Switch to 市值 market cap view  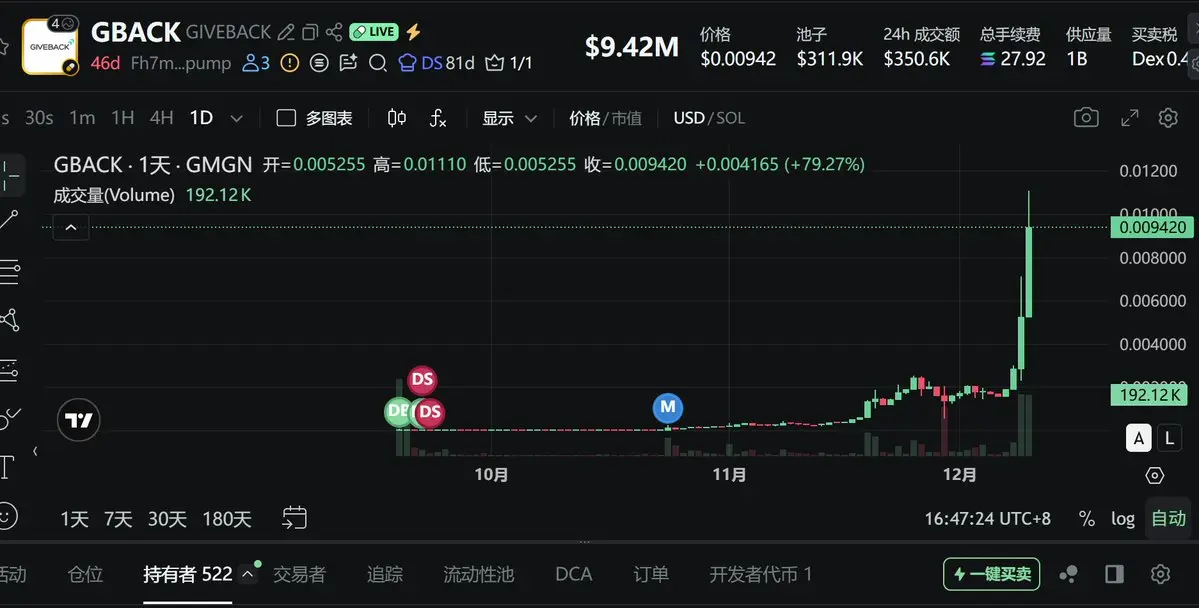(x=626, y=119)
